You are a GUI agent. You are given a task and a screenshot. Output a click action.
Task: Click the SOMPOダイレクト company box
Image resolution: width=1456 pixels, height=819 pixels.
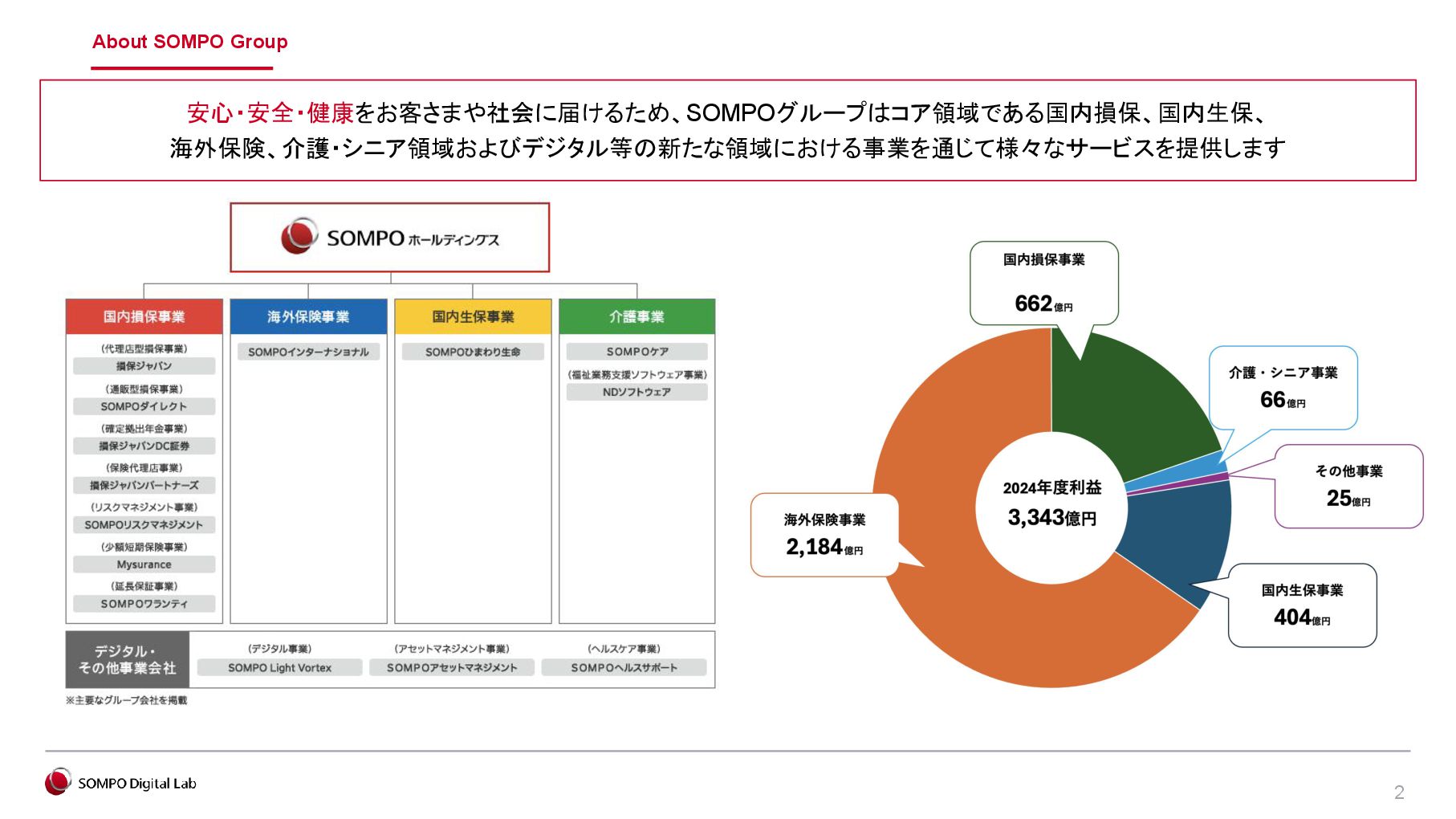144,406
